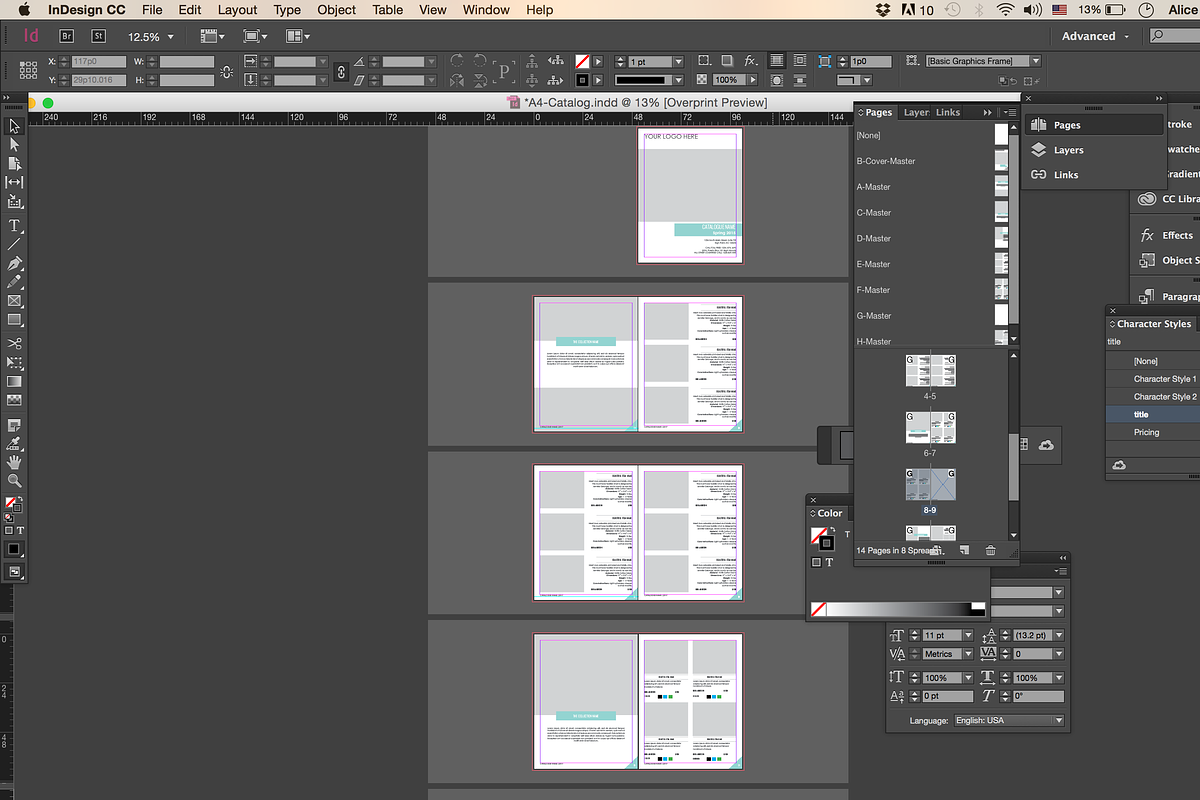This screenshot has height=800, width=1200.
Task: Click the grayscale tint ramp in Color panel
Action: (899, 609)
